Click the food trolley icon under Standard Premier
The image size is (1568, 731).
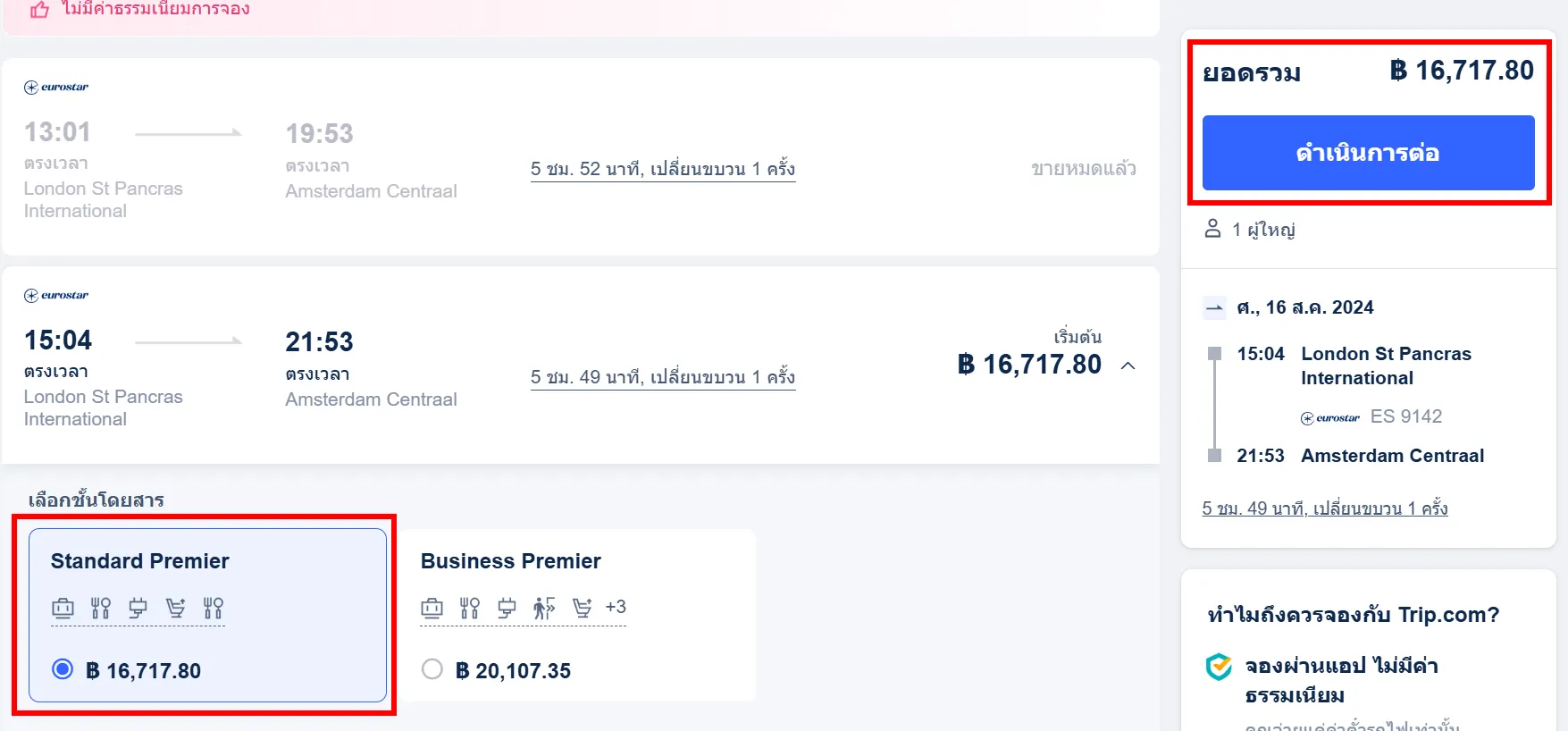click(174, 608)
